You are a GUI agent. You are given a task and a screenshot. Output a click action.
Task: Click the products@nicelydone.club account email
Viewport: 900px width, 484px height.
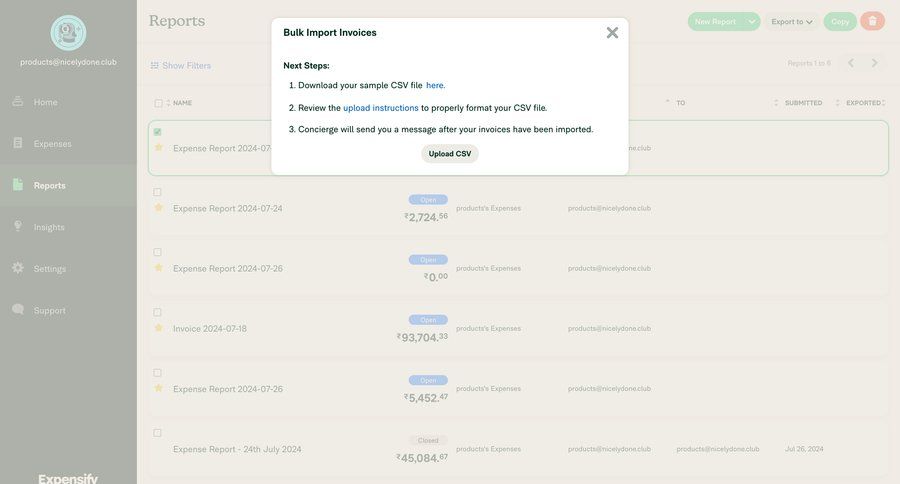coord(68,62)
